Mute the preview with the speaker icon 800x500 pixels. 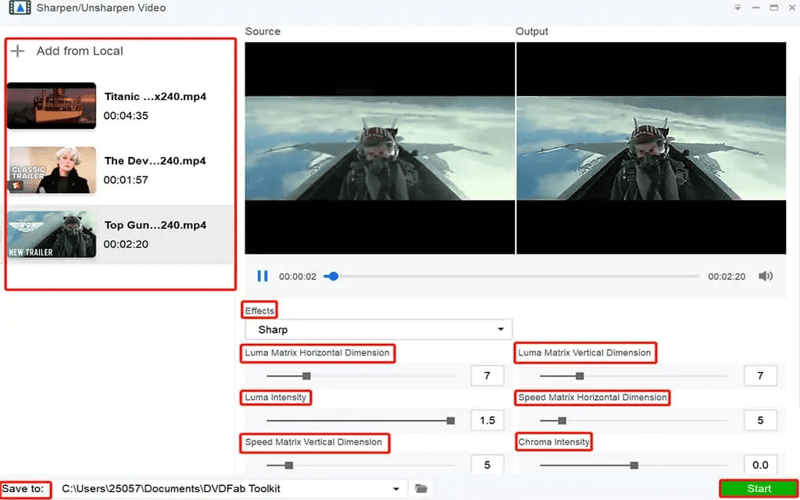(x=765, y=276)
